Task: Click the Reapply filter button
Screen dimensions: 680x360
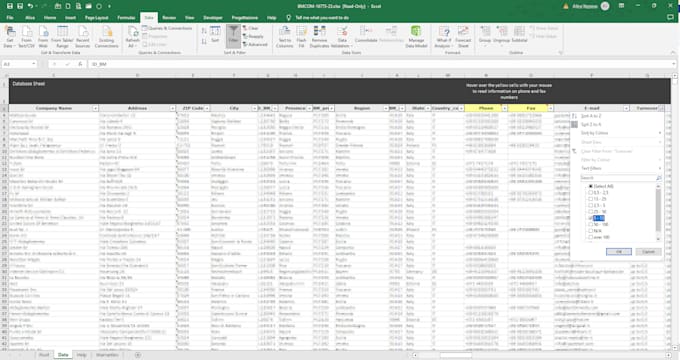Action: coord(253,36)
